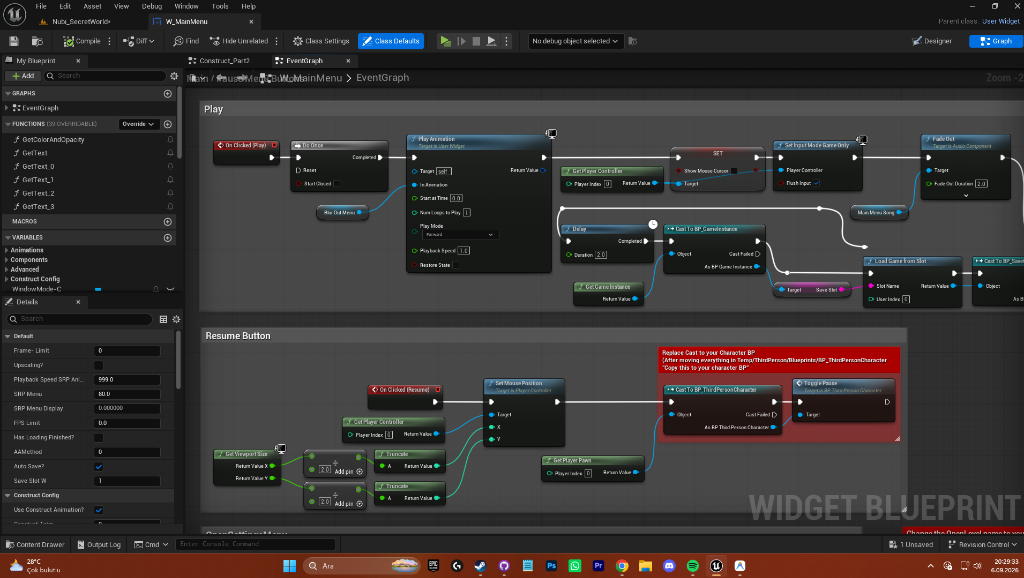Screen dimensions: 1024x578
Task: Add a new macro with the Macros plus icon
Action: [168, 221]
